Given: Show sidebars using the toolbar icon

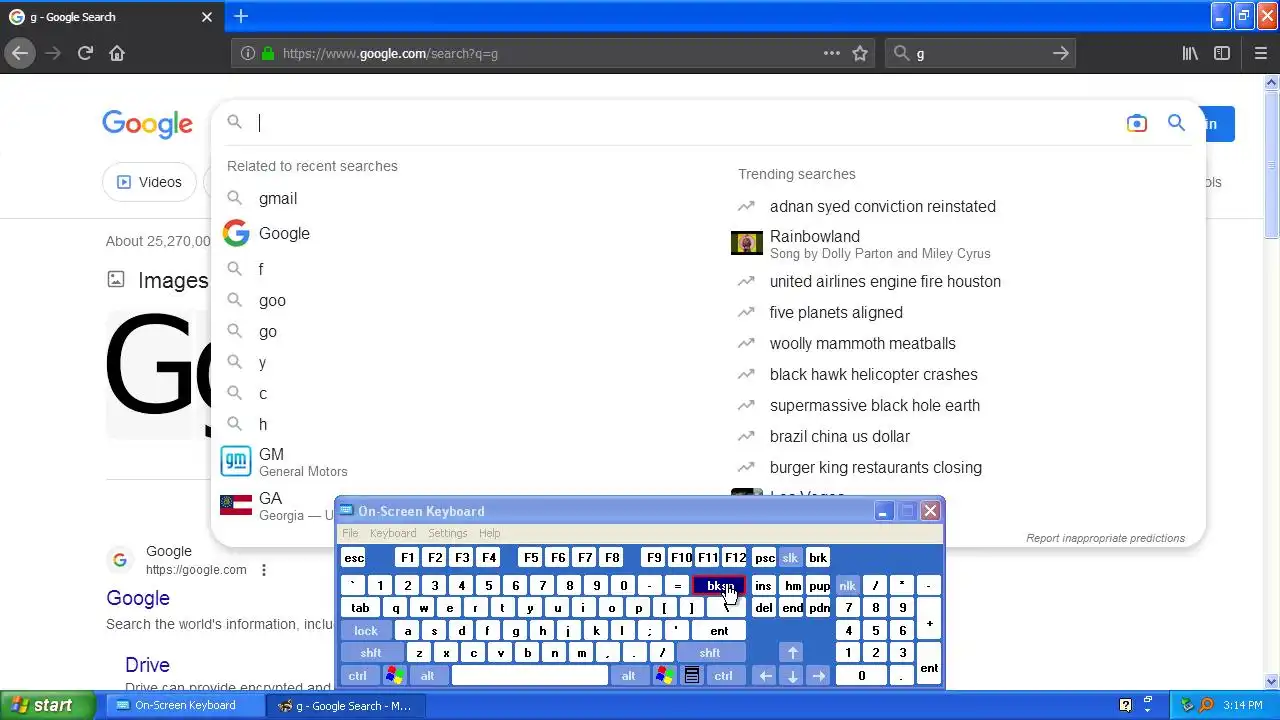Looking at the screenshot, I should click(1222, 53).
